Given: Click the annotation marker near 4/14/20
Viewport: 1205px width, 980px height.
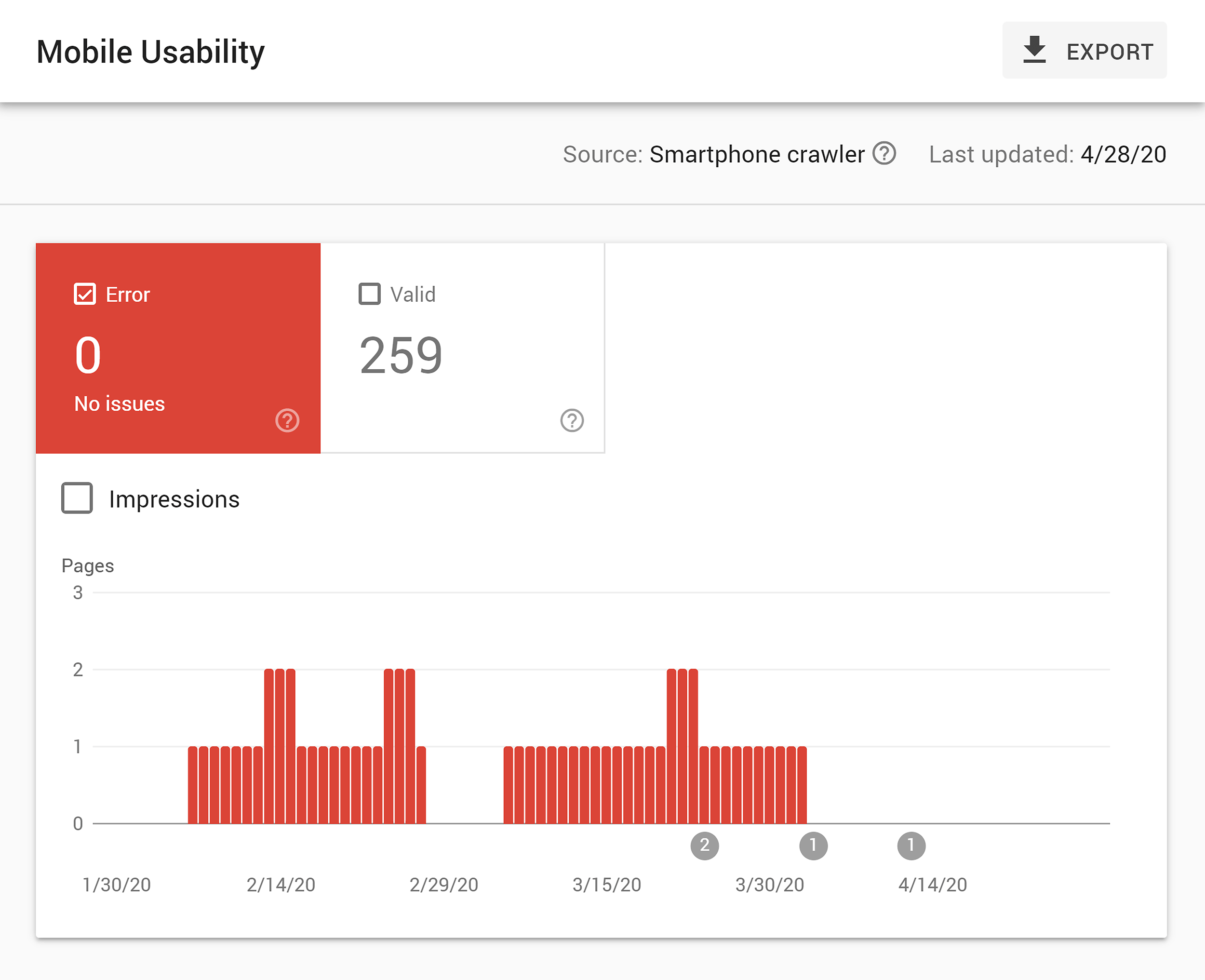Looking at the screenshot, I should coord(911,846).
